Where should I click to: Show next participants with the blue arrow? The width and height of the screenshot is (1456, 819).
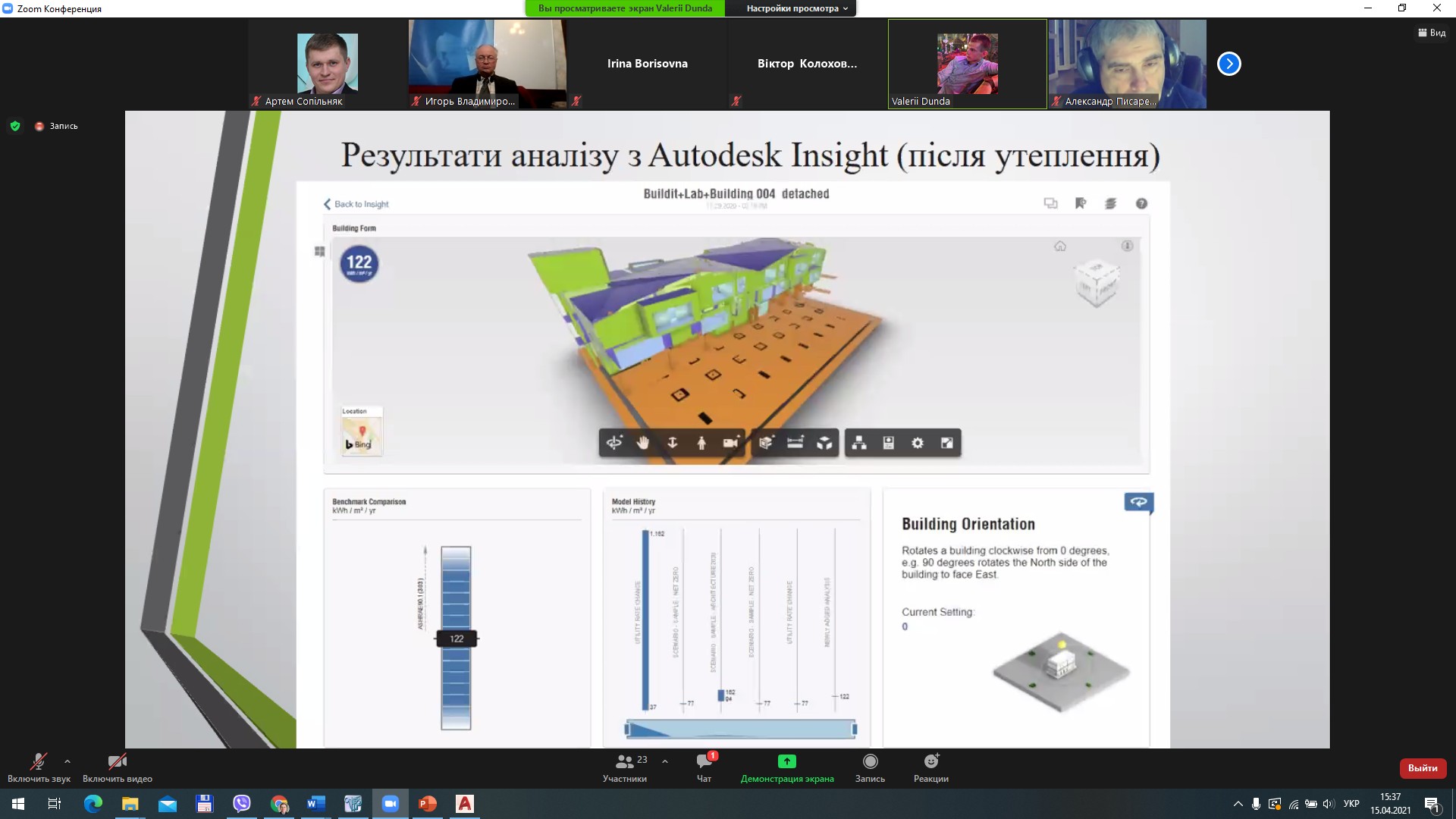tap(1228, 64)
